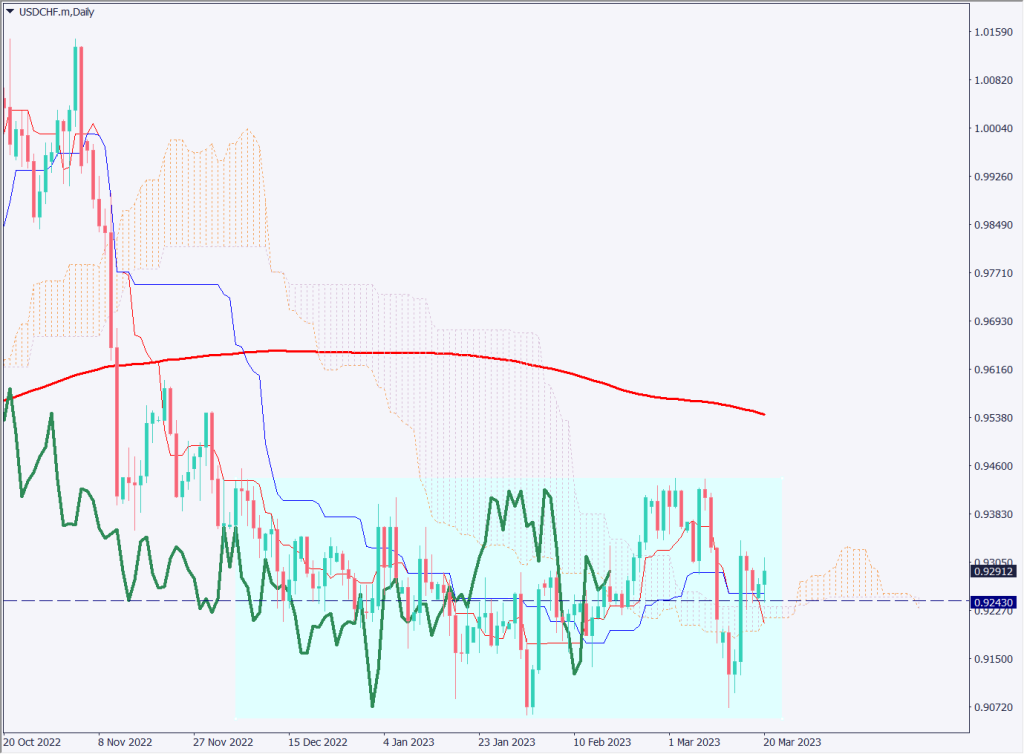
Task: Select the 0.92430 horizontal line price tag
Action: pyautogui.click(x=994, y=602)
